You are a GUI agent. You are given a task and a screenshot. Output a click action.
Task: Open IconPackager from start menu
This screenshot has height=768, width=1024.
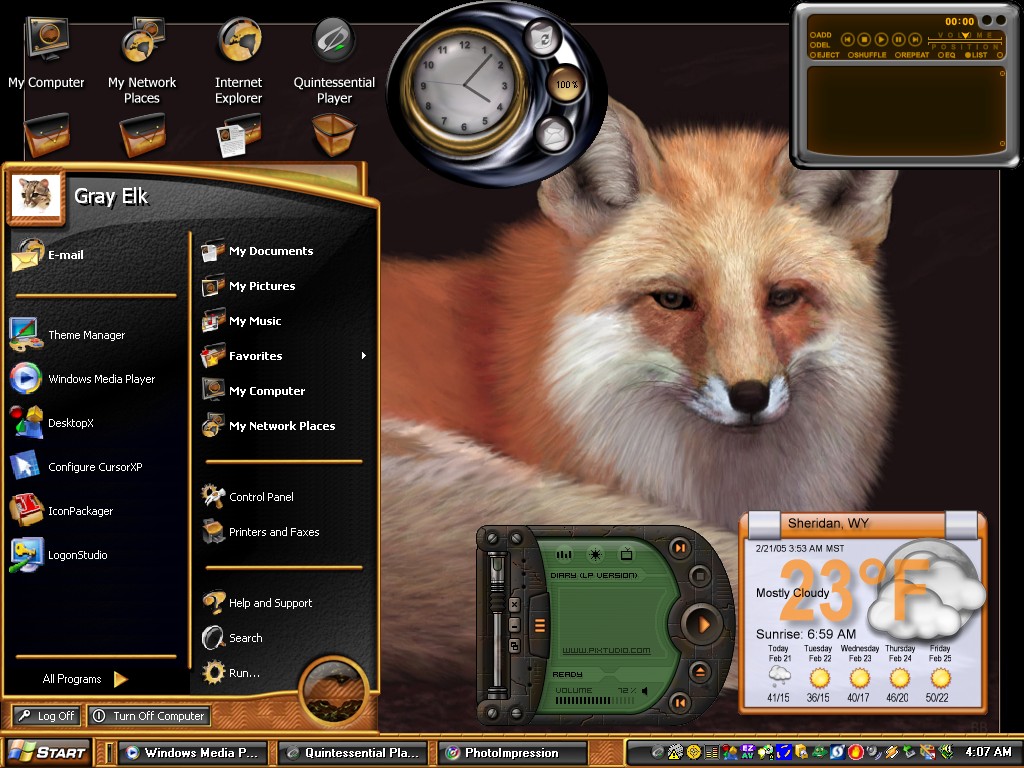tap(61, 511)
